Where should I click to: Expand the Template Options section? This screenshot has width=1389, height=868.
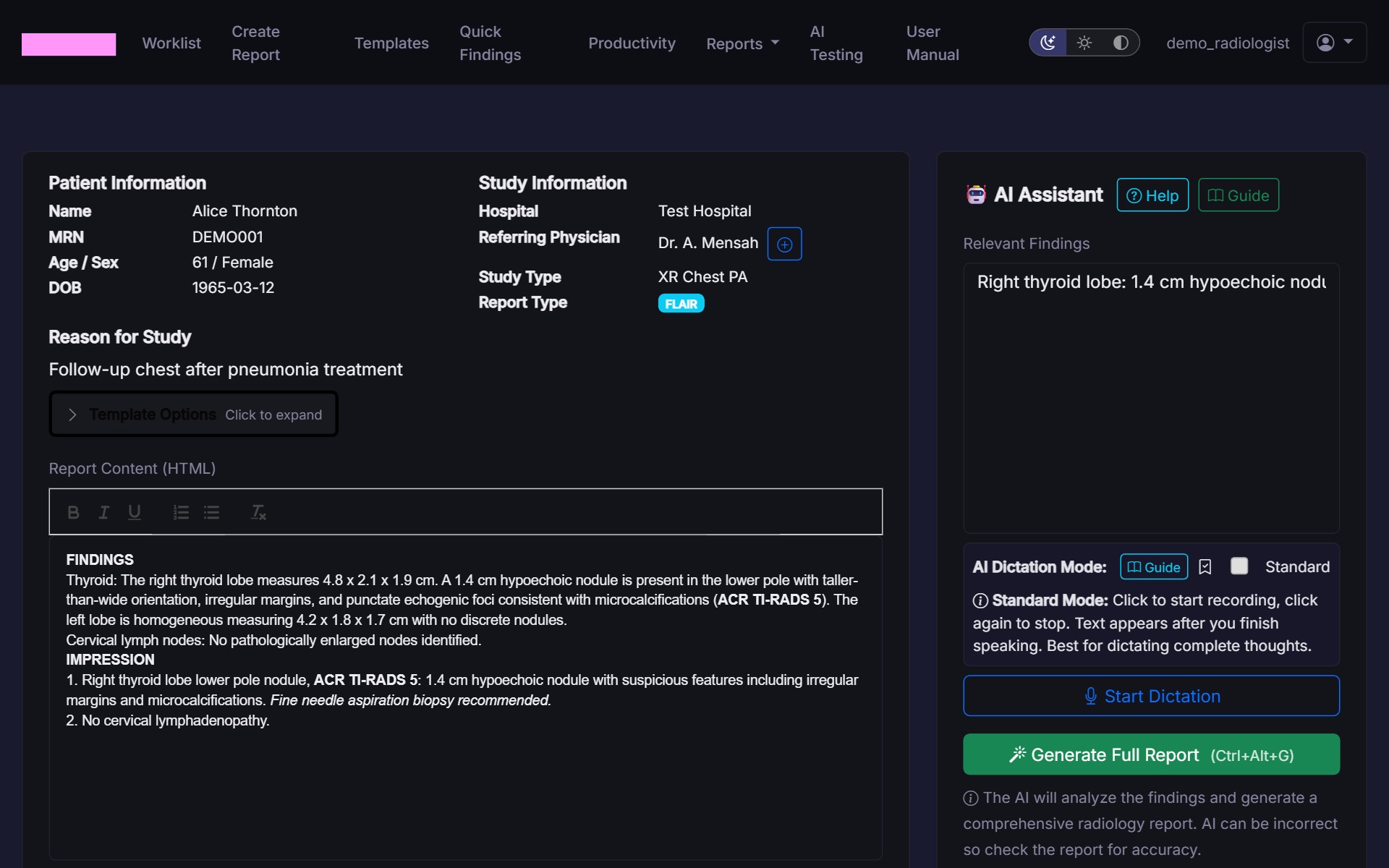193,414
